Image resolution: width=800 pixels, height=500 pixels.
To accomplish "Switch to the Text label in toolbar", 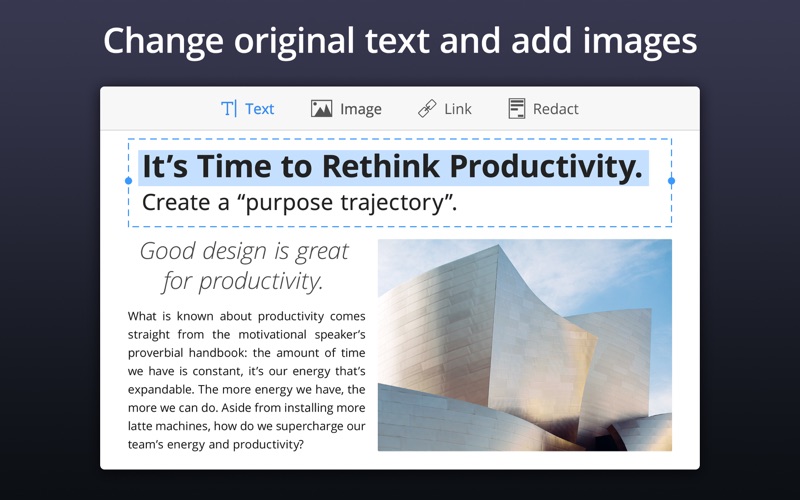I will [260, 109].
